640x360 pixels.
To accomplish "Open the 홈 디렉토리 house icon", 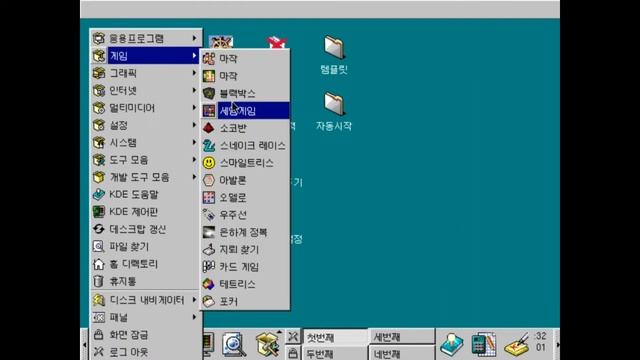I will click(99, 264).
